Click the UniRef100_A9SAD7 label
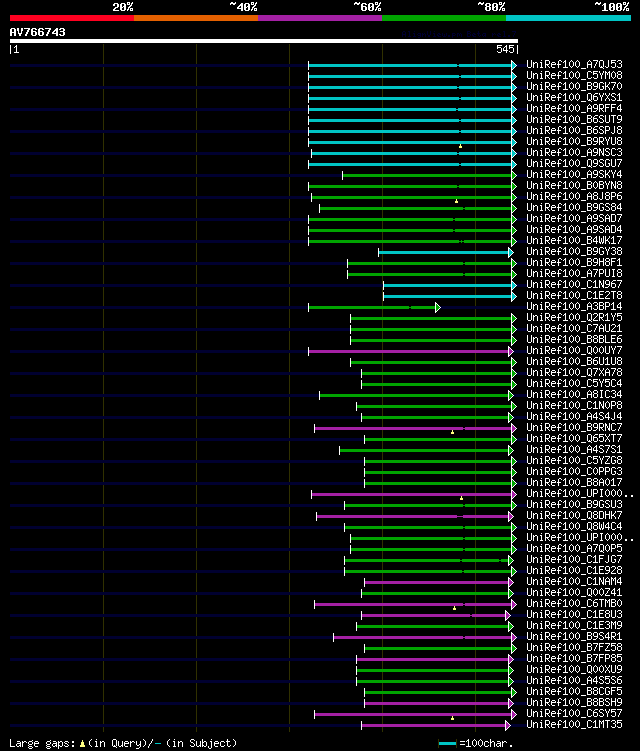Viewport: 640px width, 751px height. pos(574,218)
